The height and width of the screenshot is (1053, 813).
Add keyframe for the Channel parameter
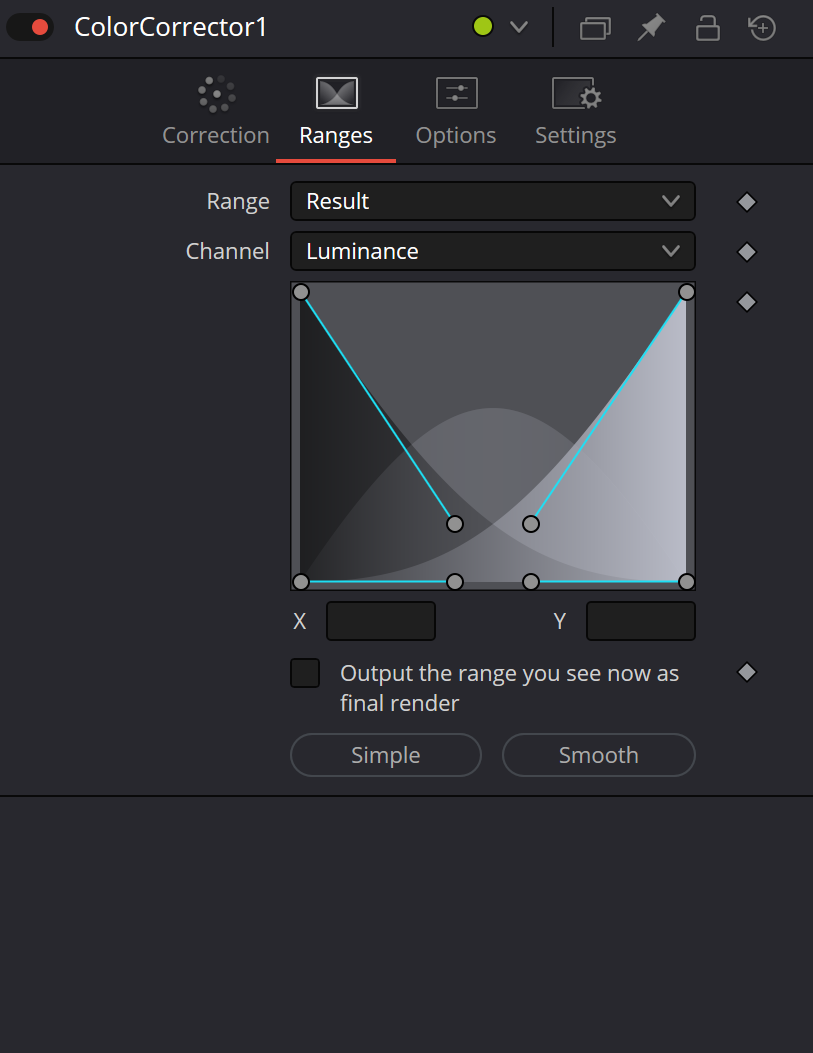coord(747,252)
